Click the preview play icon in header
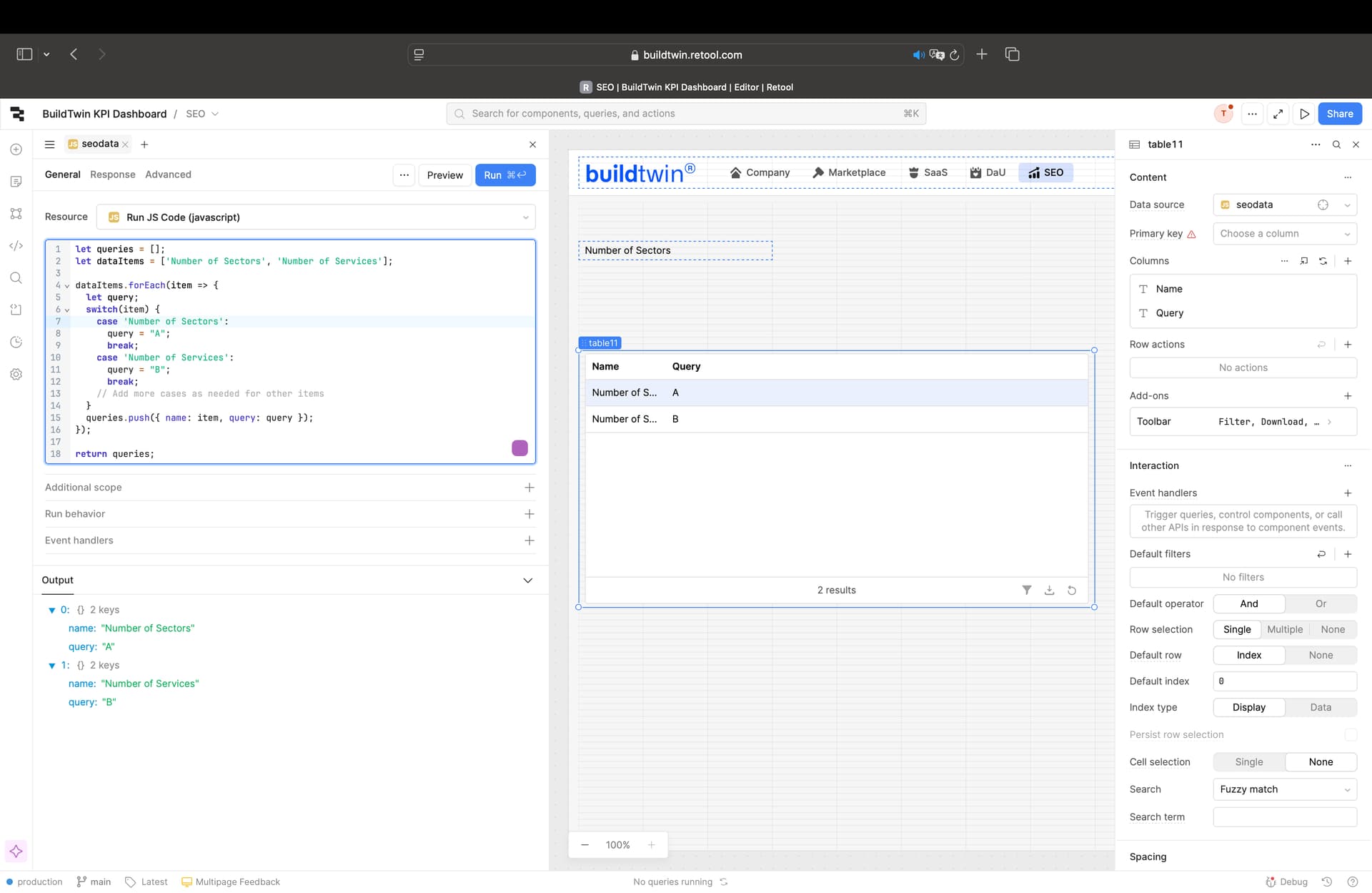This screenshot has width=1372, height=893. 1304,114
